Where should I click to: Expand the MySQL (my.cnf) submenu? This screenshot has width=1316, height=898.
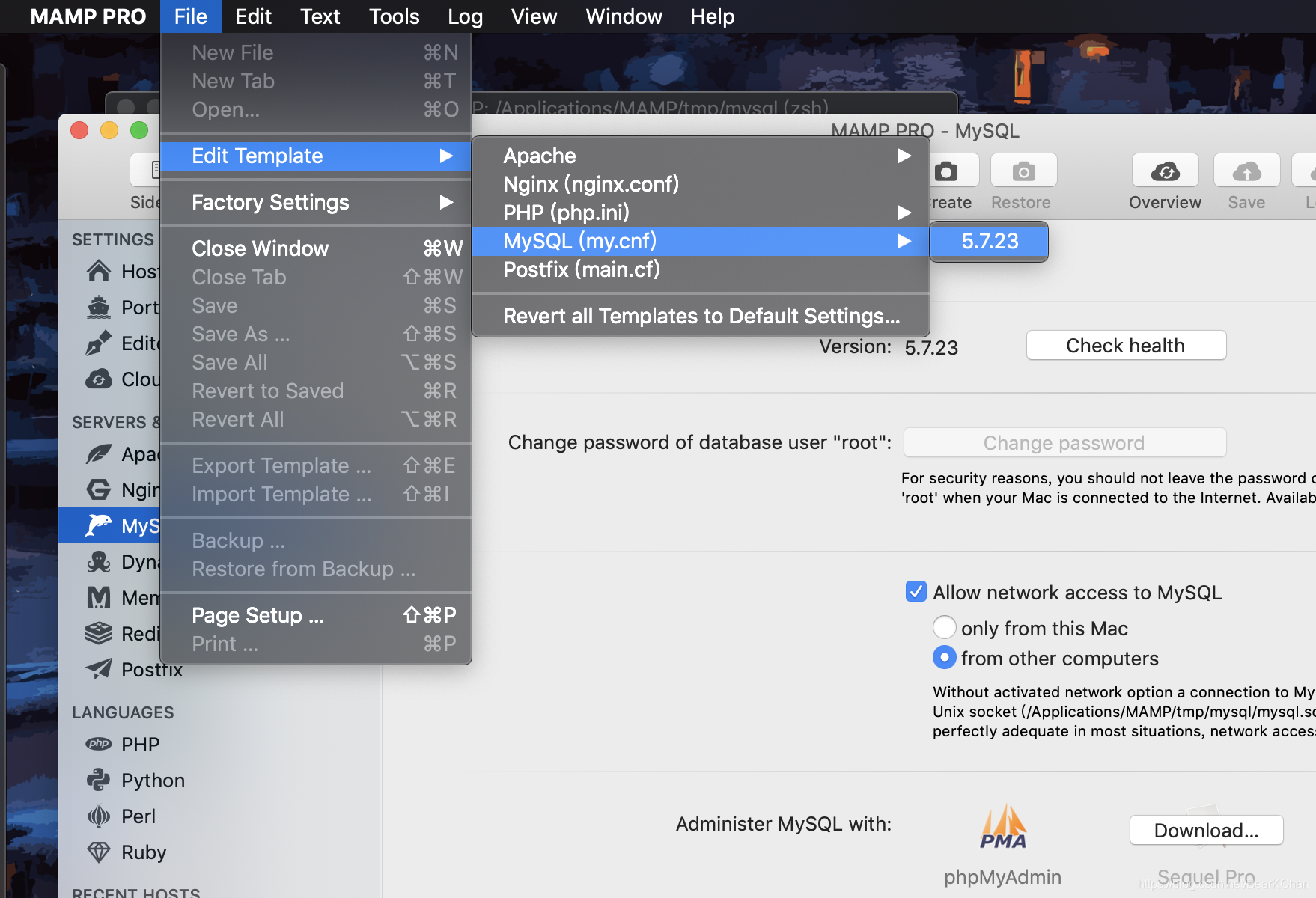pyautogui.click(x=701, y=241)
